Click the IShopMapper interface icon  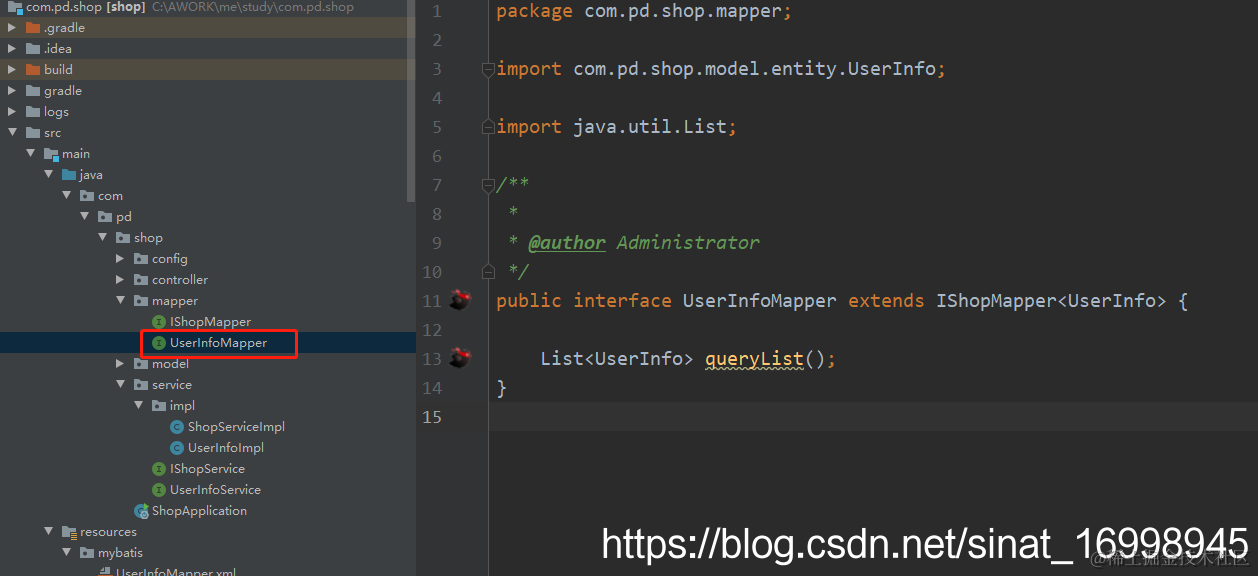[x=159, y=322]
